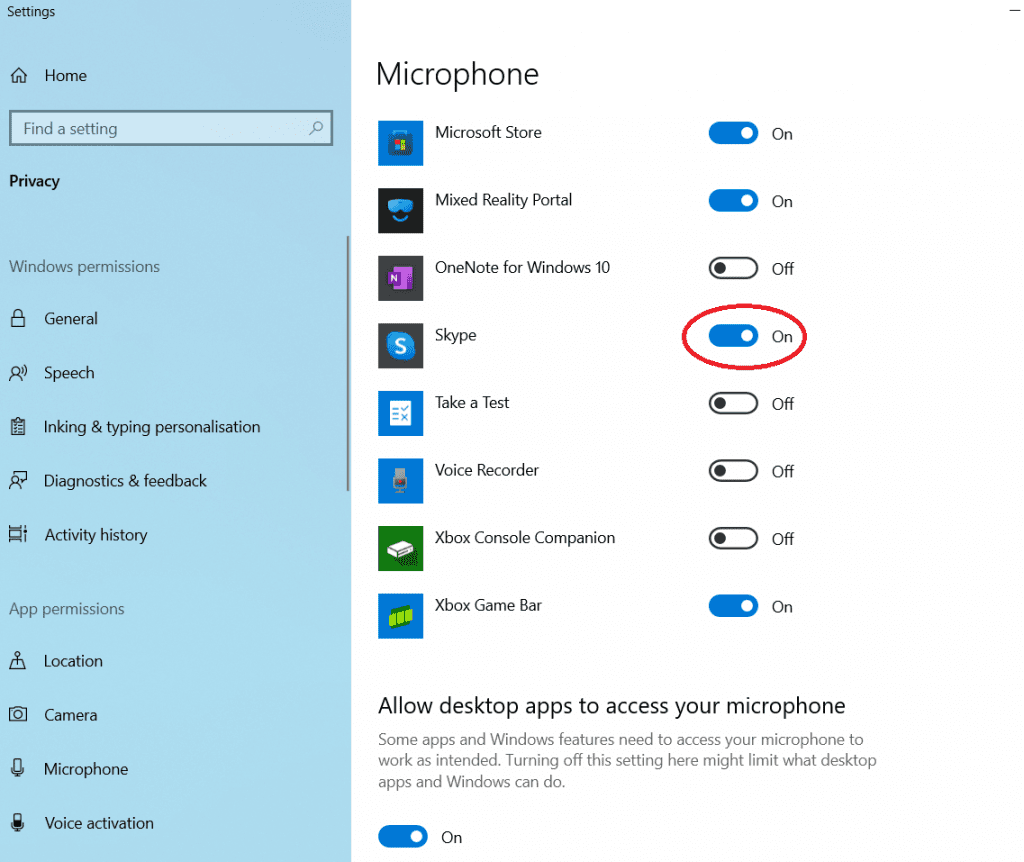Click the Xbox Game Bar icon
This screenshot has width=1024, height=862.
click(400, 616)
